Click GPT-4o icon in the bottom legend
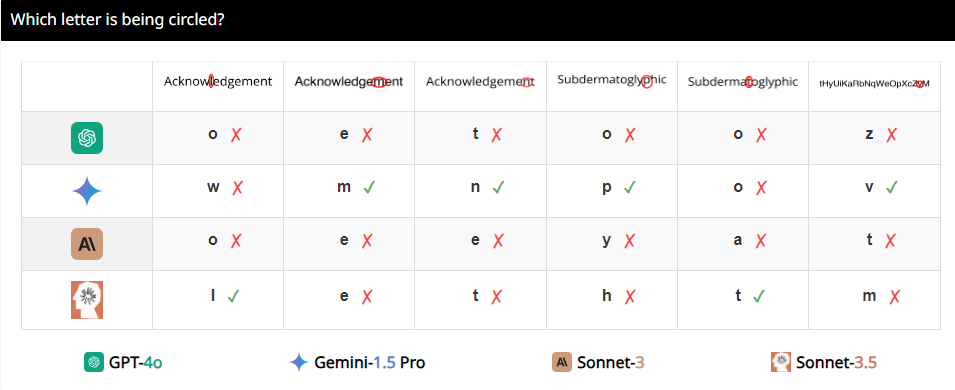 (93, 362)
